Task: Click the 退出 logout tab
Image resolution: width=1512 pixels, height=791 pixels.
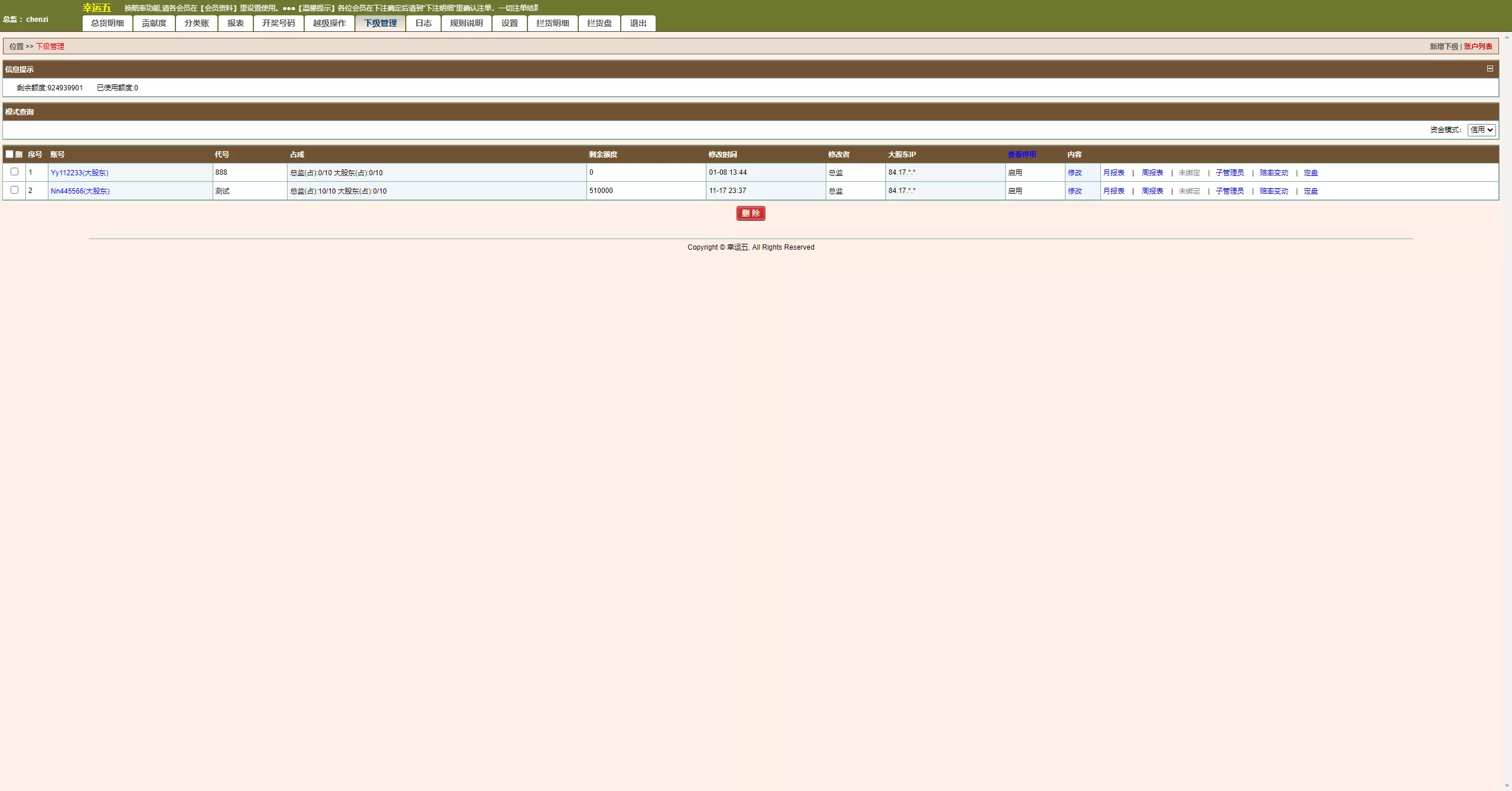Action: (x=638, y=23)
